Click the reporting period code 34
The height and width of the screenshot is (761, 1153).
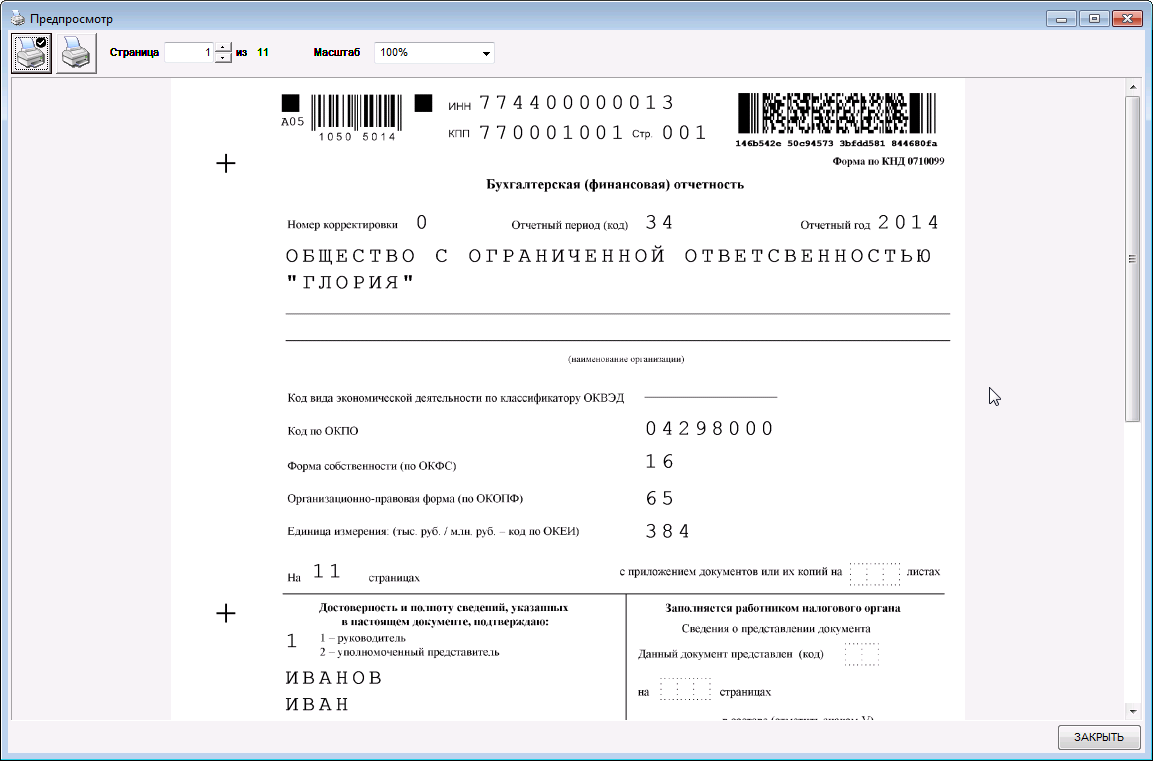659,223
